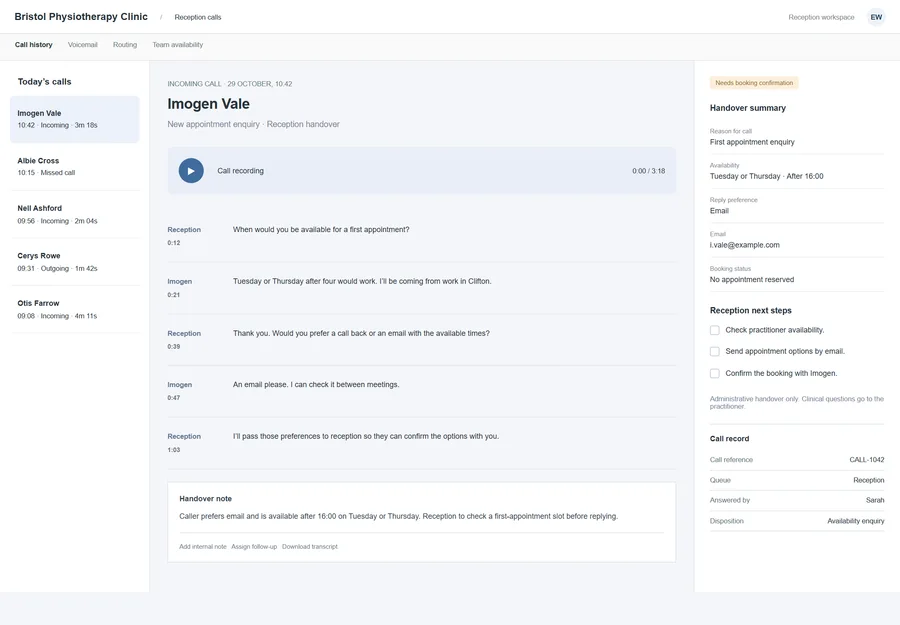The image size is (900, 625).
Task: Click the First appointment enquiry reason
Action: pyautogui.click(x=752, y=142)
